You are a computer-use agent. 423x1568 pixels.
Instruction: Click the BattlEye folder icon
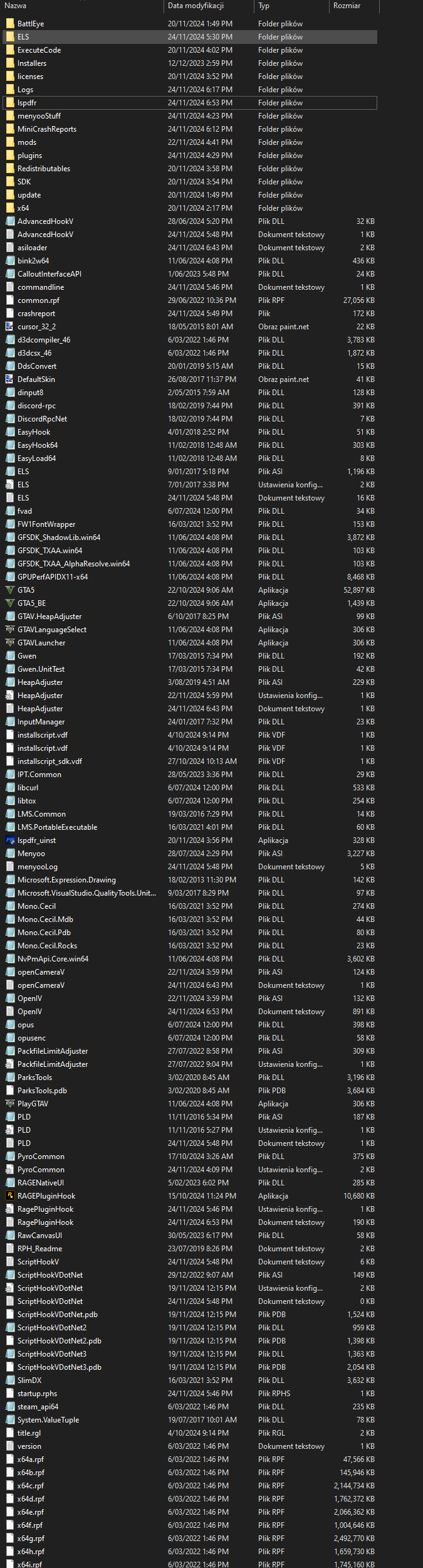click(9, 24)
